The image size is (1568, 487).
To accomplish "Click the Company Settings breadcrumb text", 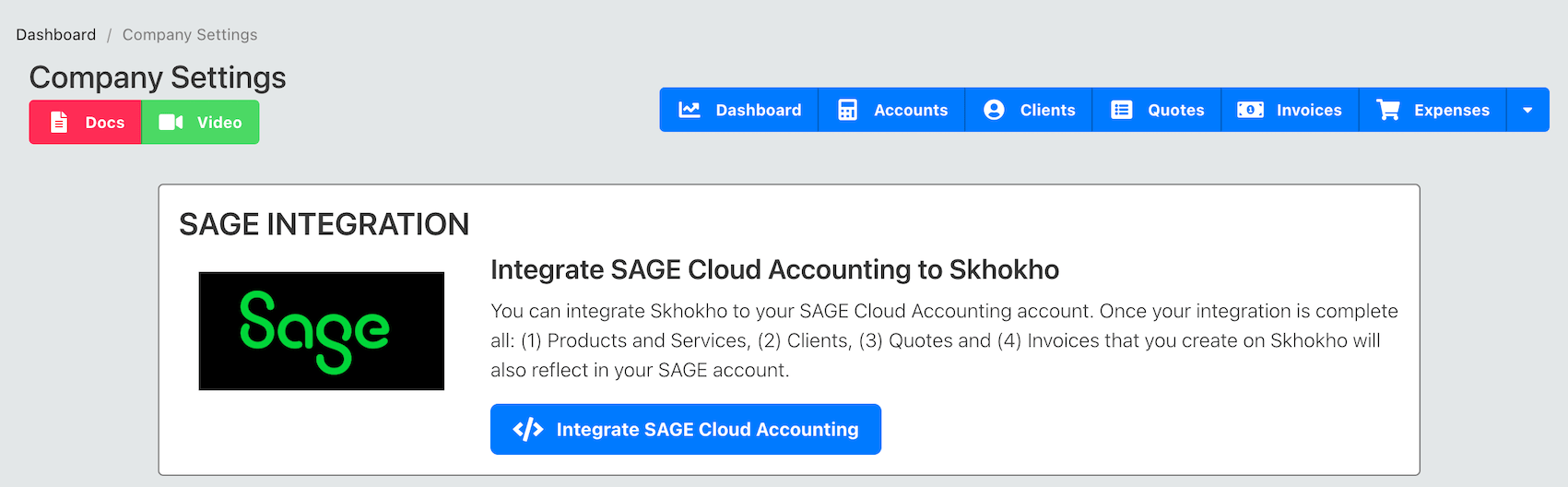I will point(190,34).
